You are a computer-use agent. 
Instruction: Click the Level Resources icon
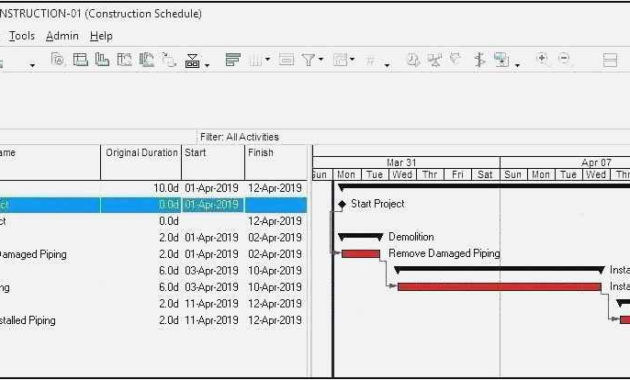(434, 60)
